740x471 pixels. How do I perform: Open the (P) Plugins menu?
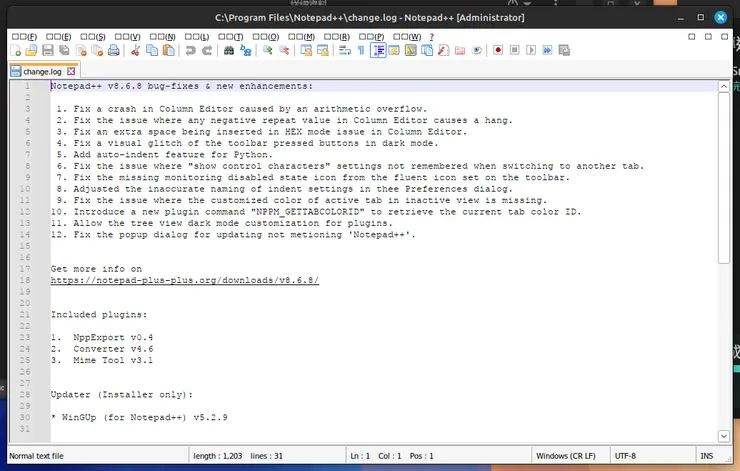(371, 37)
